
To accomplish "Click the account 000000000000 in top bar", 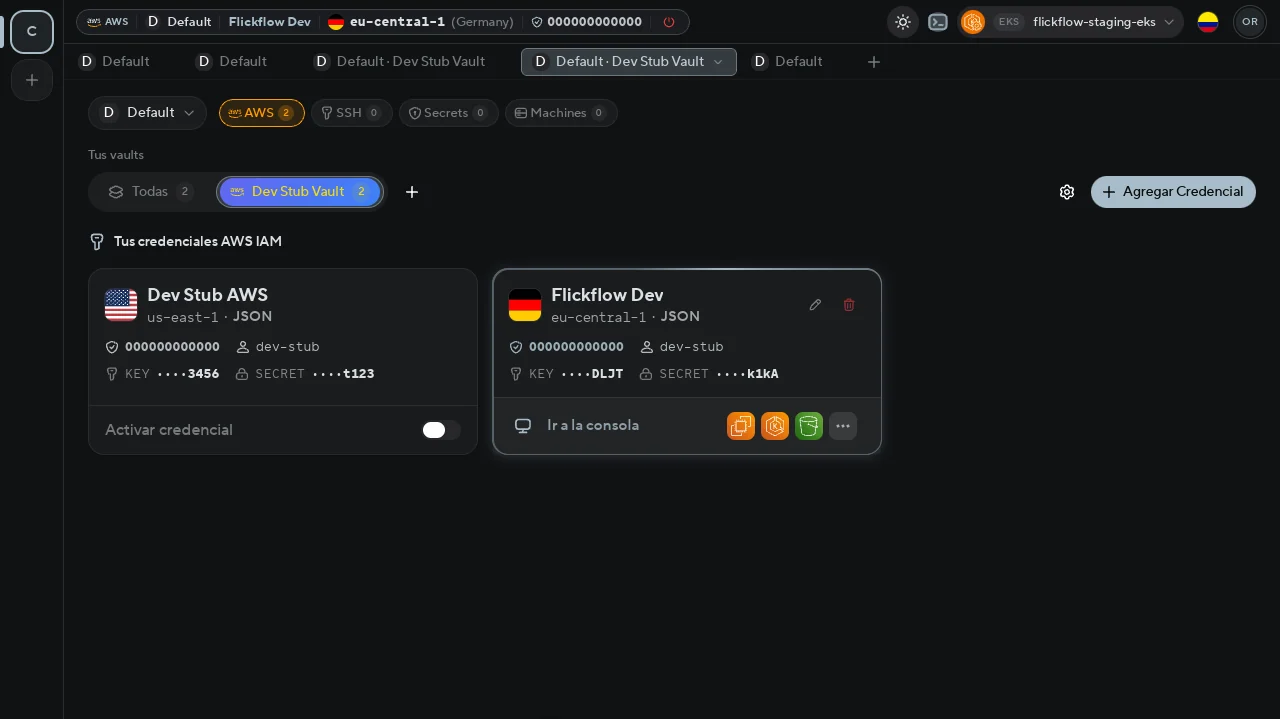I will pos(595,22).
